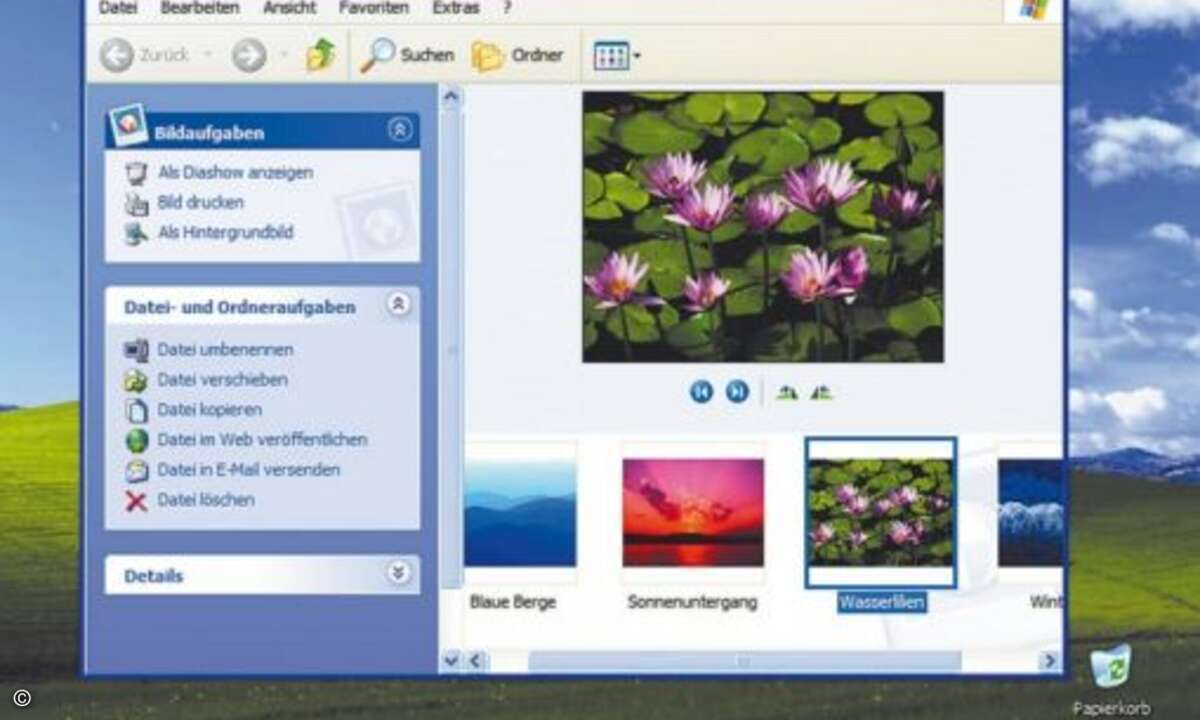Click the filmstrip scroll left arrow
Image resolution: width=1200 pixels, height=720 pixels.
tap(476, 660)
